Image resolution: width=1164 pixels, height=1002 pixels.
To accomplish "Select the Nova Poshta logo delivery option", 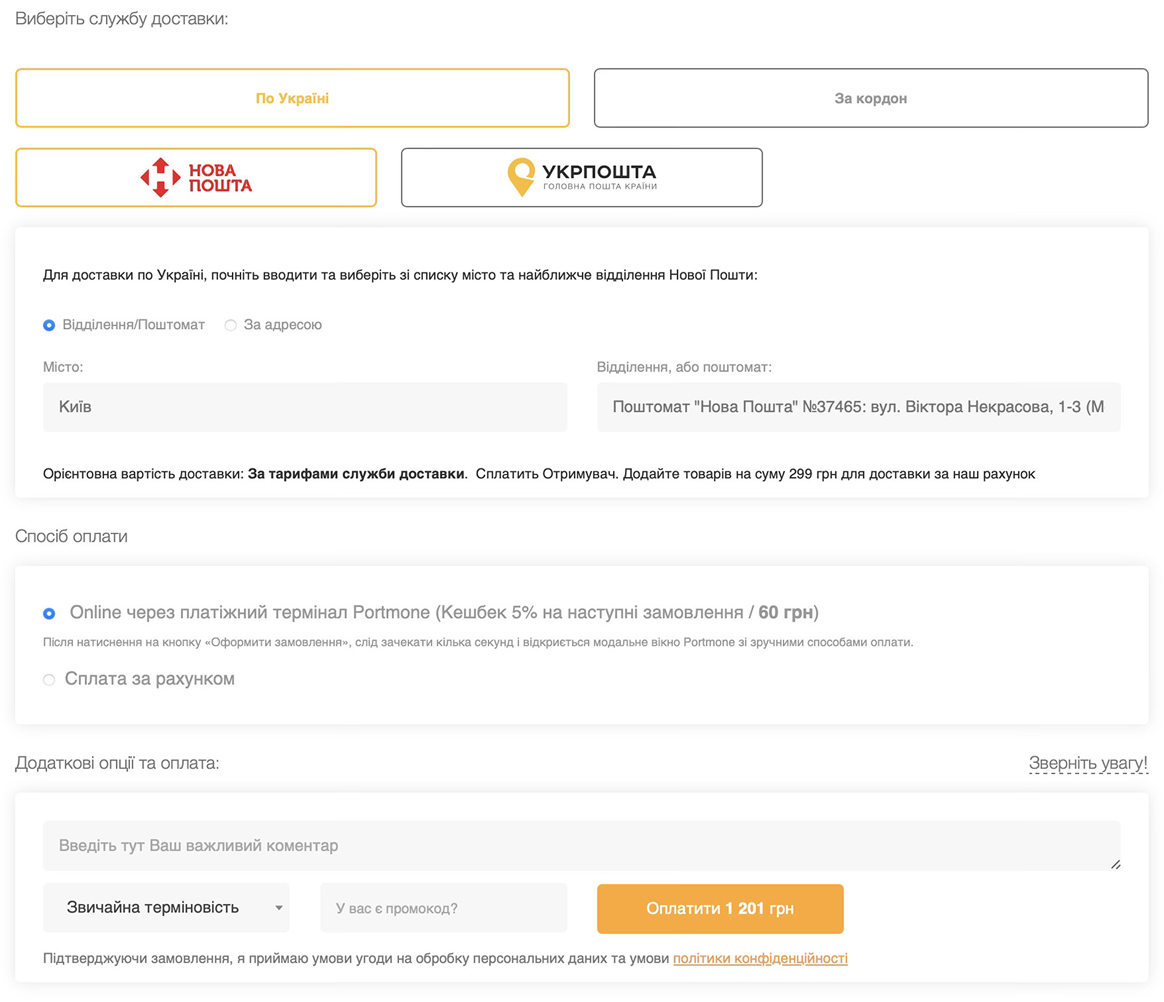I will coord(196,178).
